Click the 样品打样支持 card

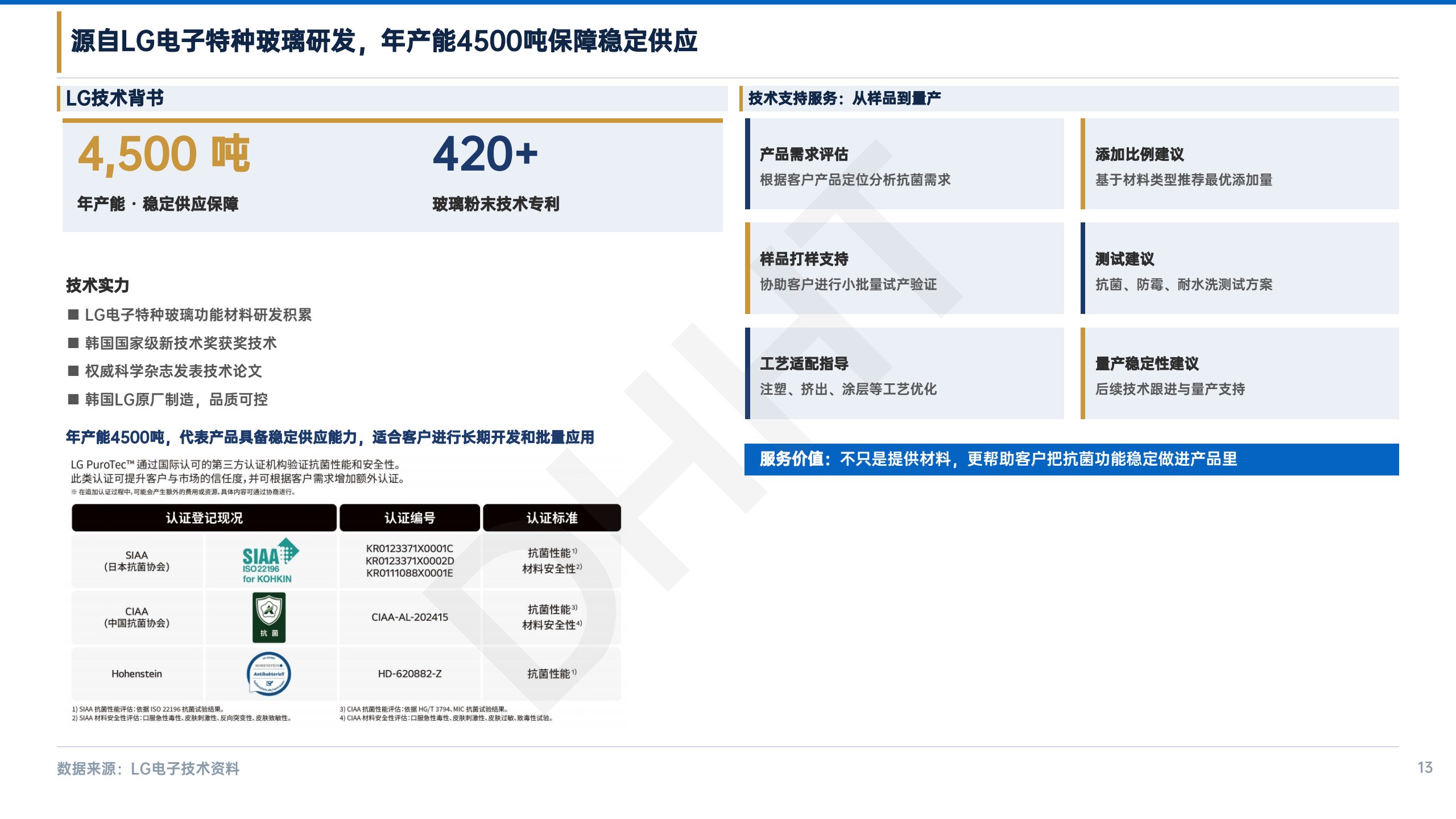point(904,268)
